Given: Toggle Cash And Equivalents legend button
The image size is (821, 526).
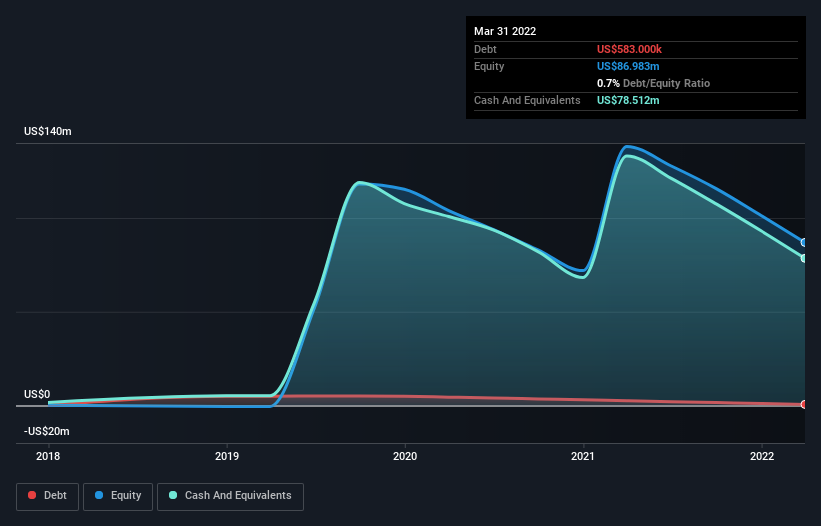Looking at the screenshot, I should (230, 496).
